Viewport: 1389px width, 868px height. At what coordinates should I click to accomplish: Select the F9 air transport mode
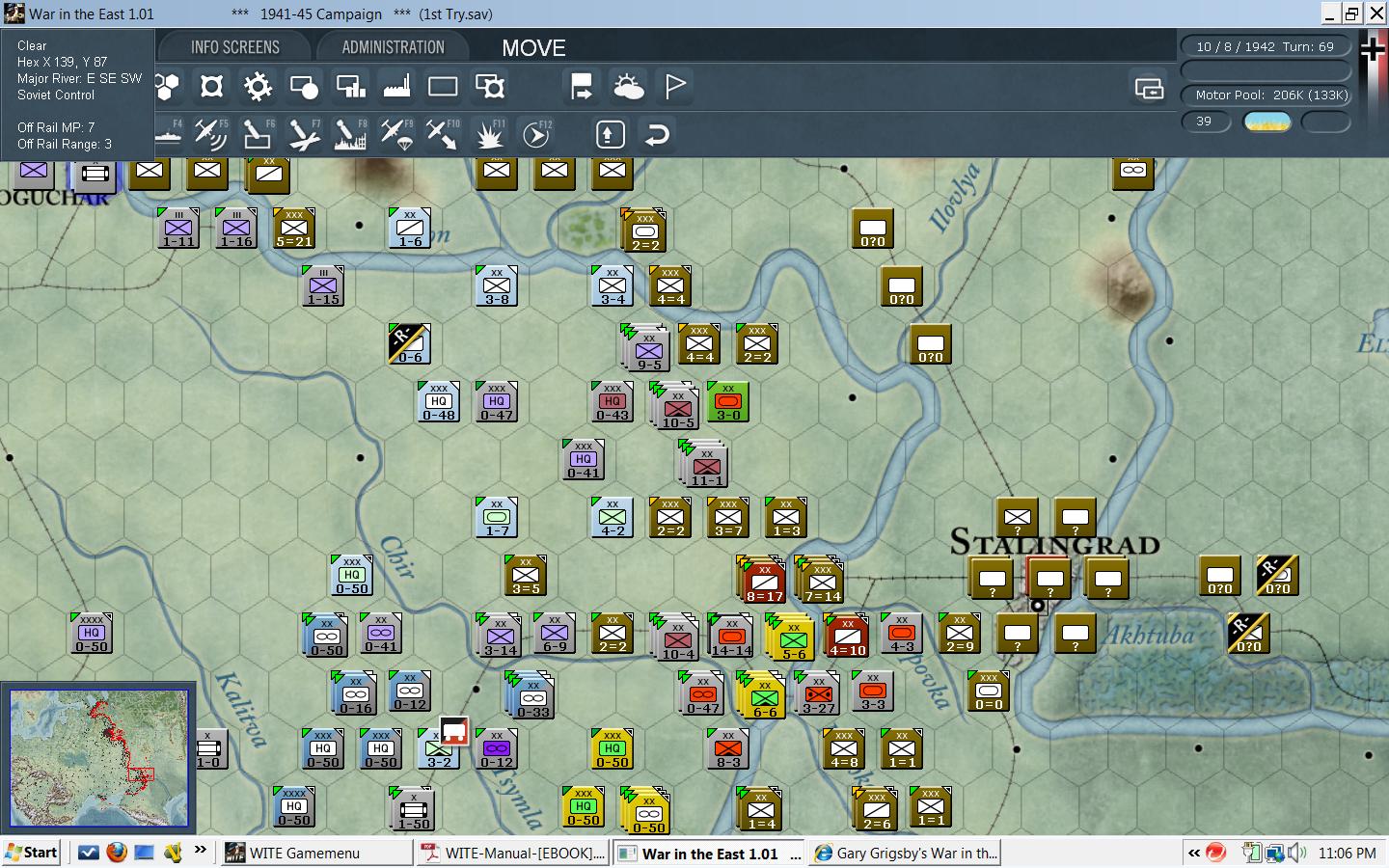pos(396,134)
